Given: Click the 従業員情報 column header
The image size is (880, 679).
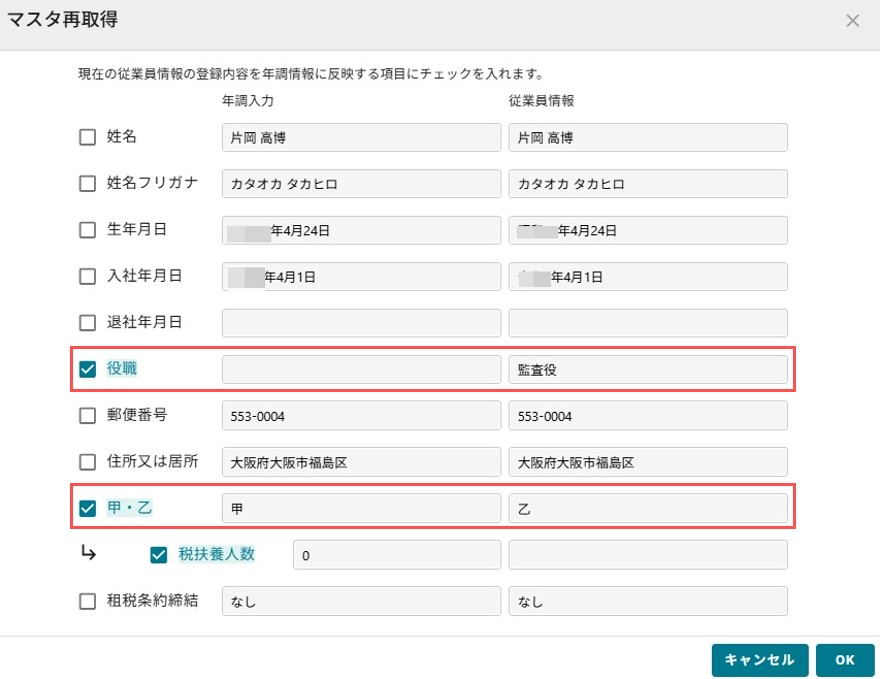Looking at the screenshot, I should click(541, 101).
